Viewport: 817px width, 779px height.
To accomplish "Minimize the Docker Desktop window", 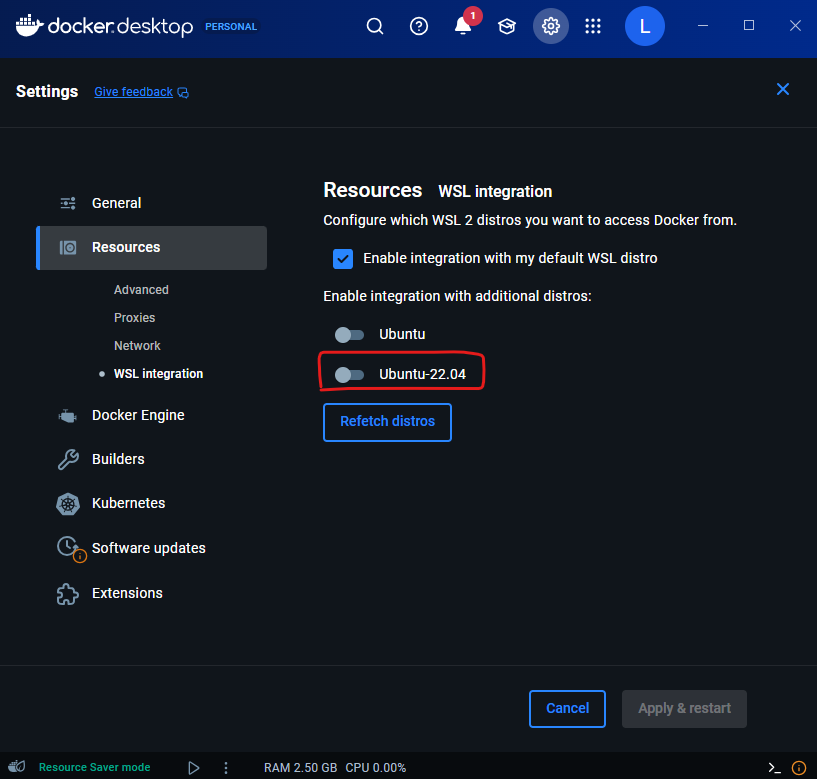I will click(x=703, y=26).
